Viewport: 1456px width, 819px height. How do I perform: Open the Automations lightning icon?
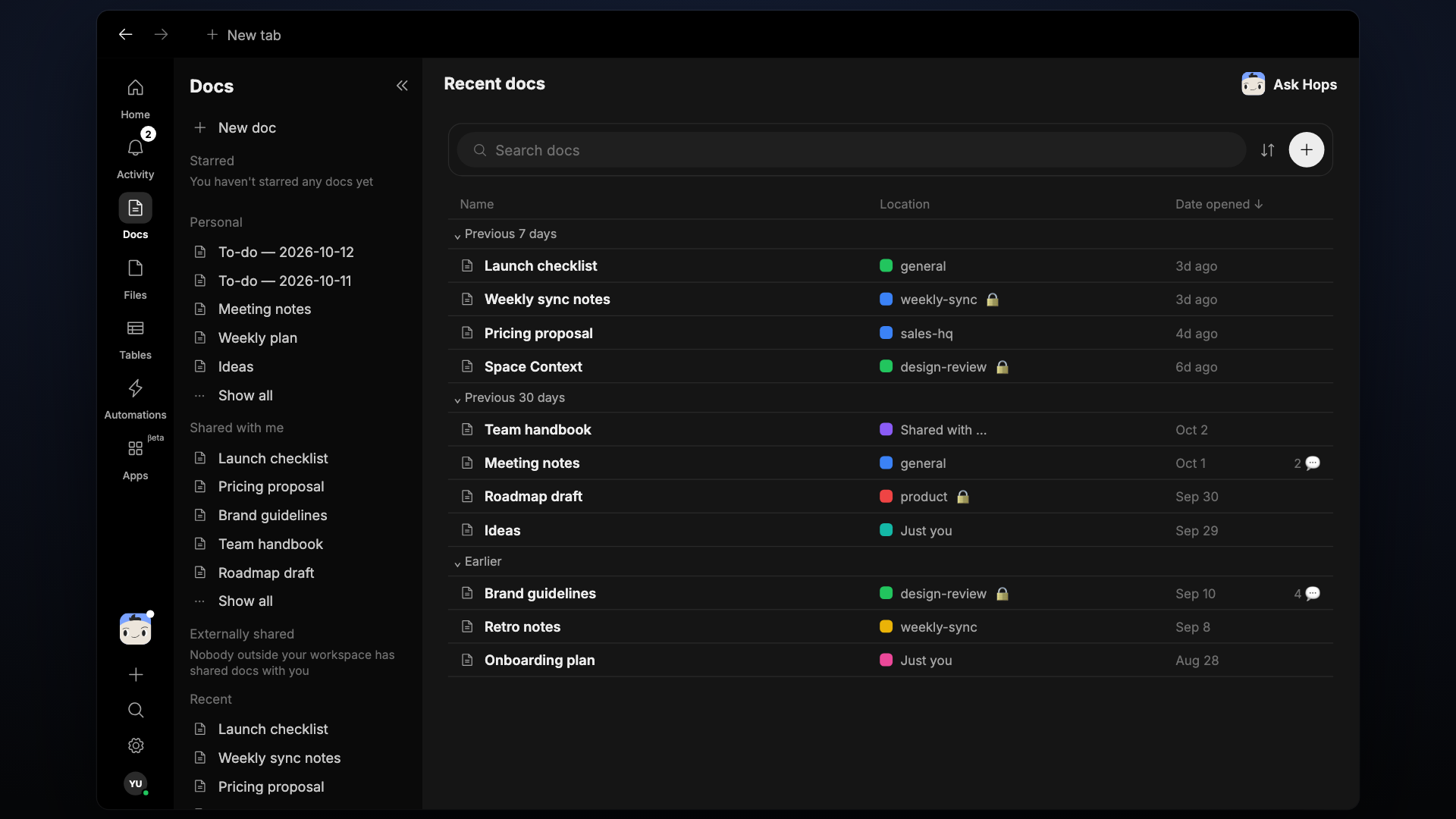[x=135, y=388]
